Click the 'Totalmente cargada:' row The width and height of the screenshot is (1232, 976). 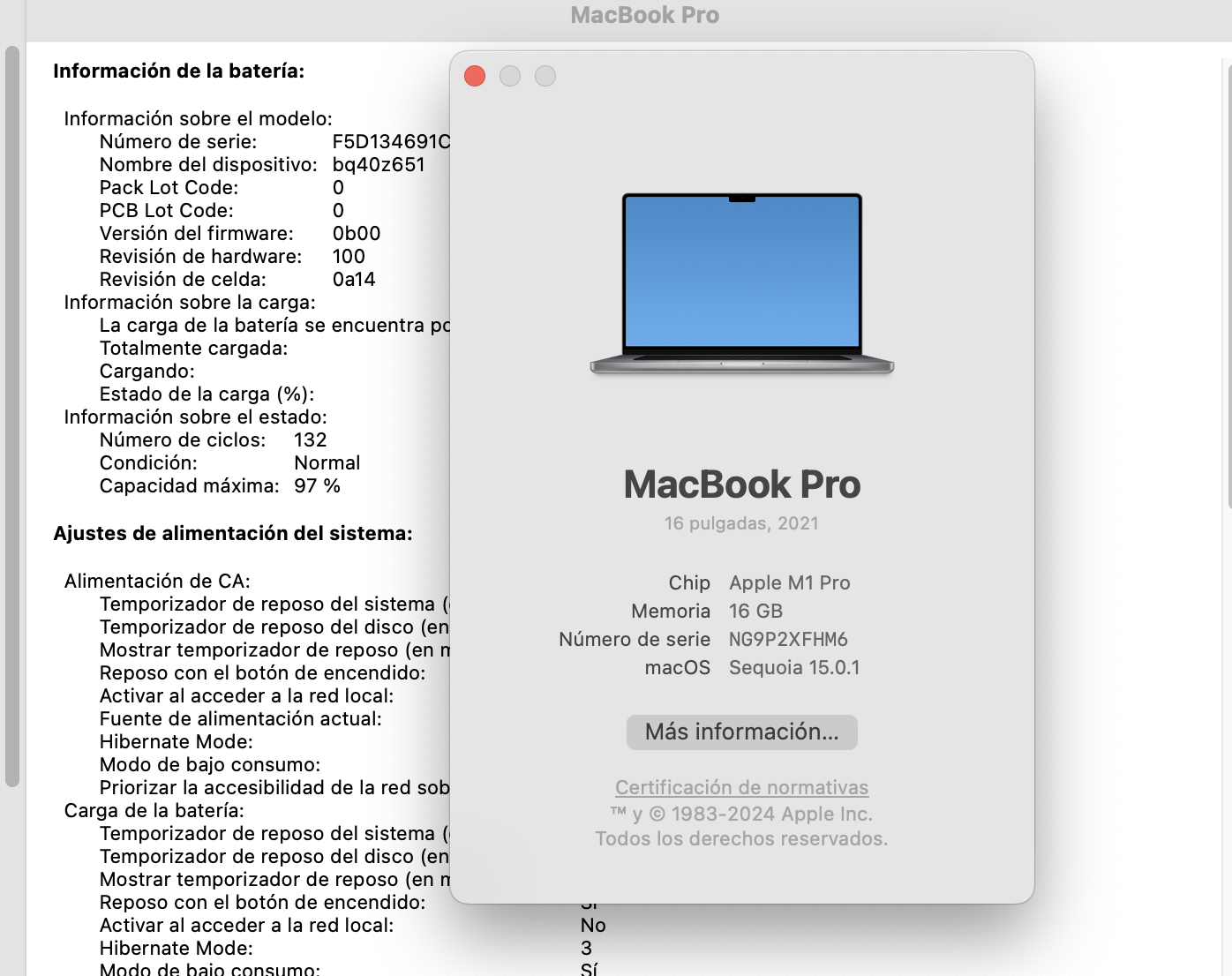pos(194,348)
